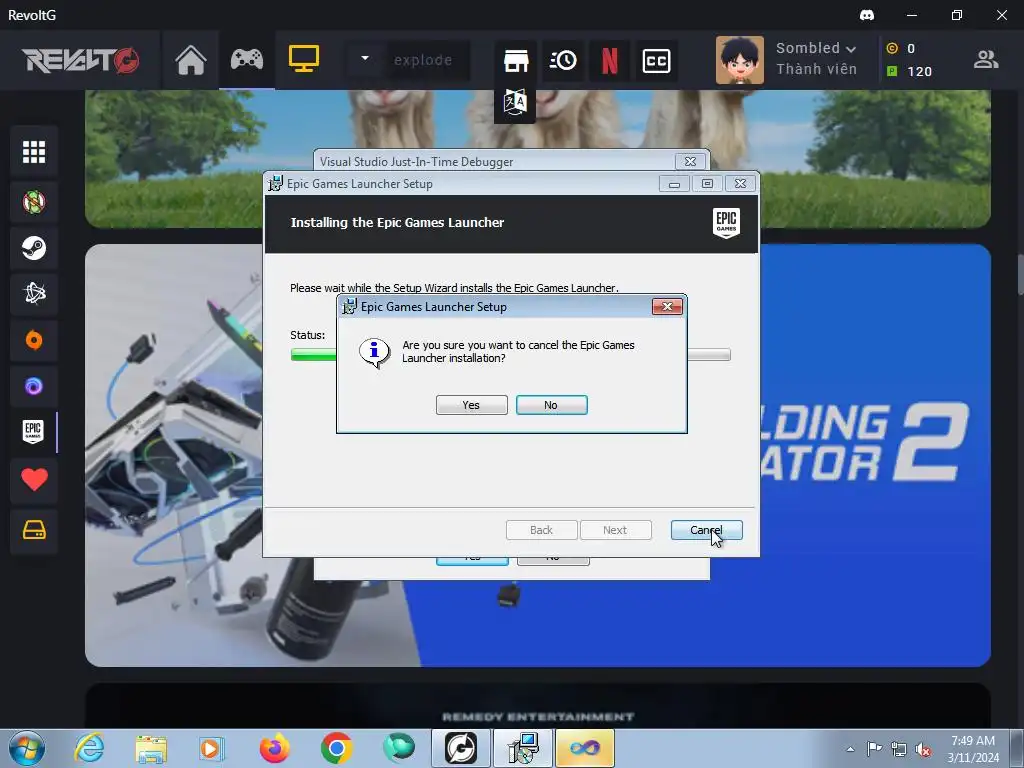Open the network tray icon
The width and height of the screenshot is (1024, 768).
point(899,749)
